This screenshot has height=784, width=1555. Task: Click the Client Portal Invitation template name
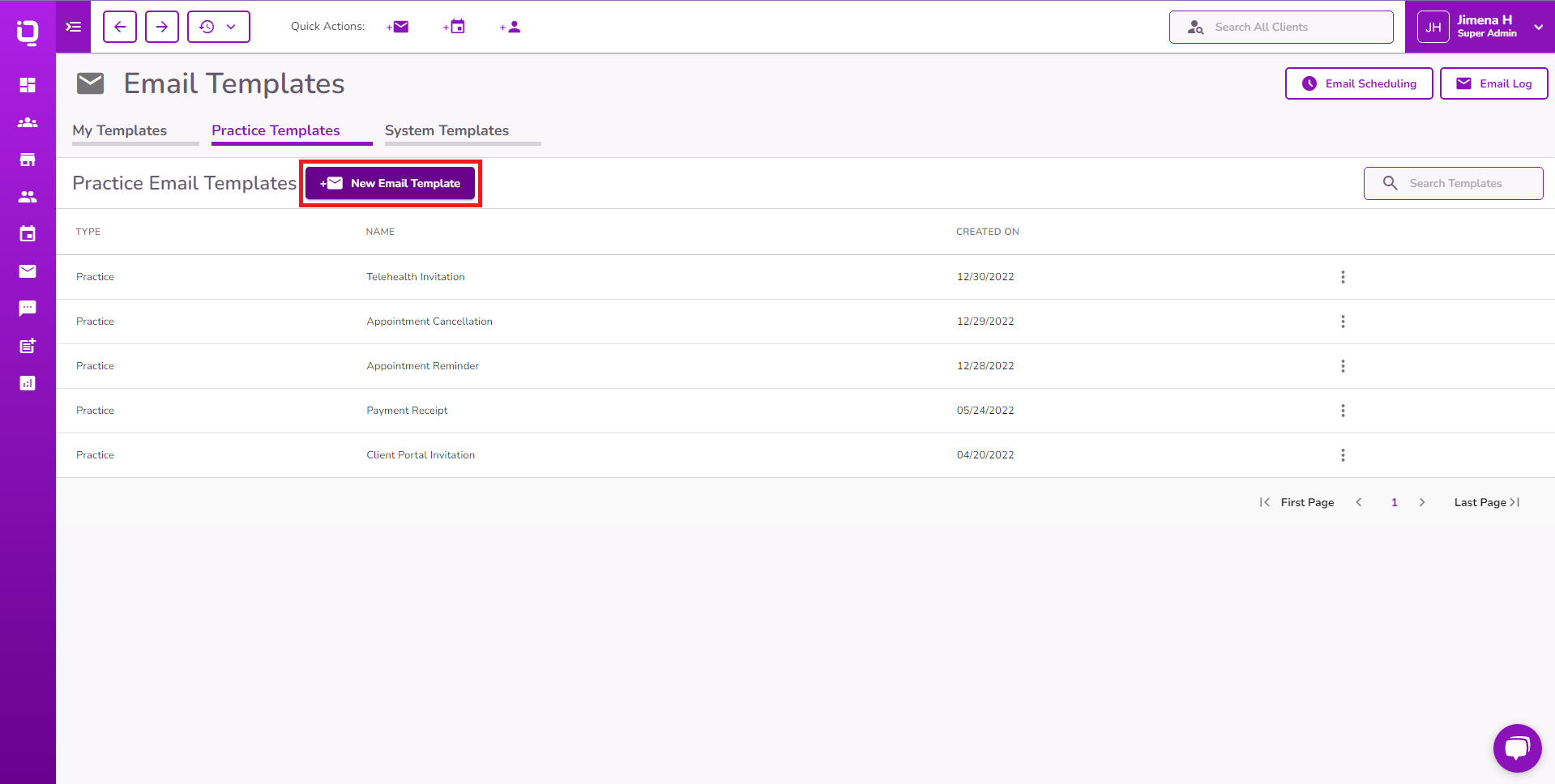(421, 455)
